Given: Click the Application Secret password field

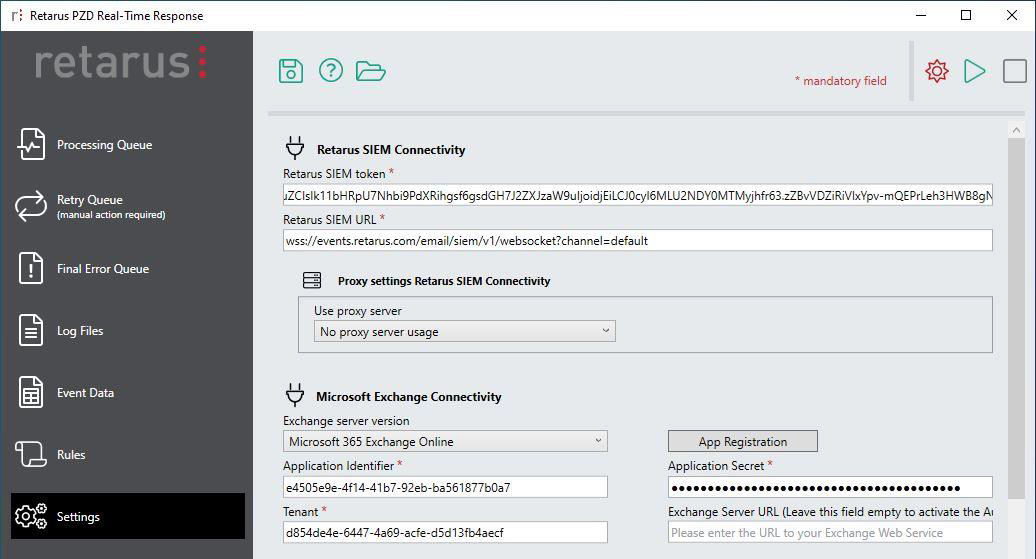Looking at the screenshot, I should click(829, 488).
